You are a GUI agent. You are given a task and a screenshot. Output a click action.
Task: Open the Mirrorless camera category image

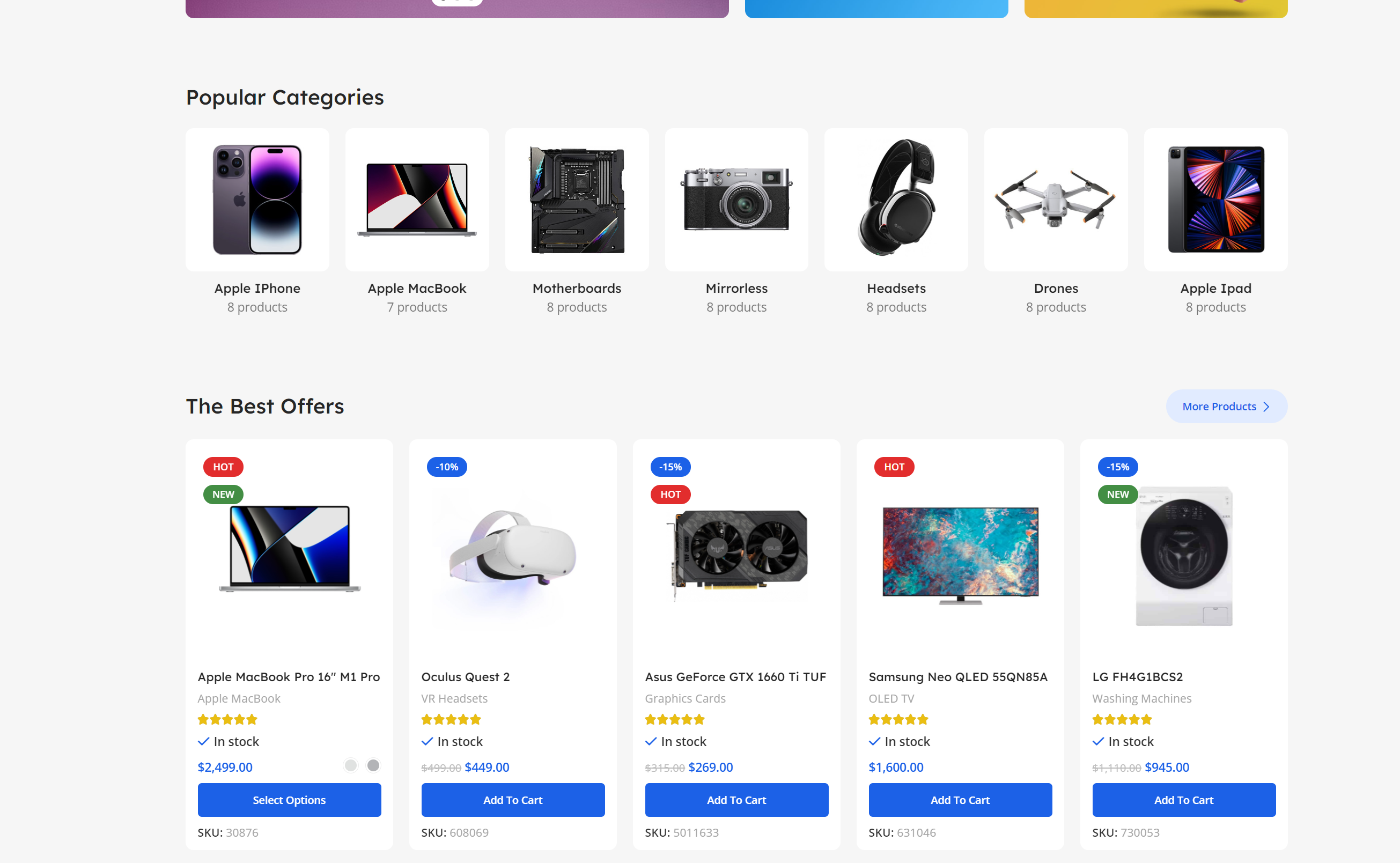(736, 199)
